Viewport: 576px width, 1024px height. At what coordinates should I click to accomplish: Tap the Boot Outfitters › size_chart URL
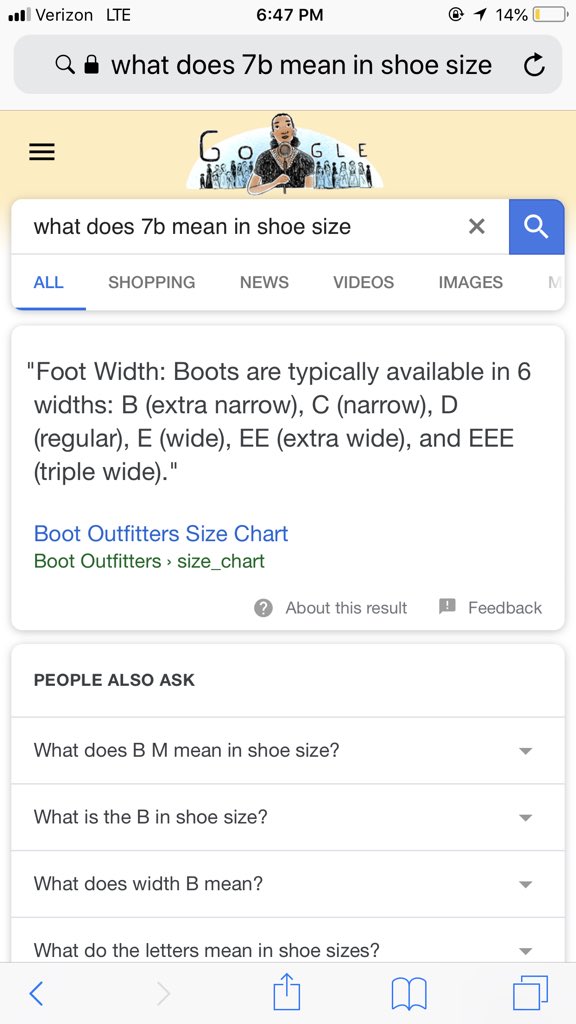tap(149, 562)
